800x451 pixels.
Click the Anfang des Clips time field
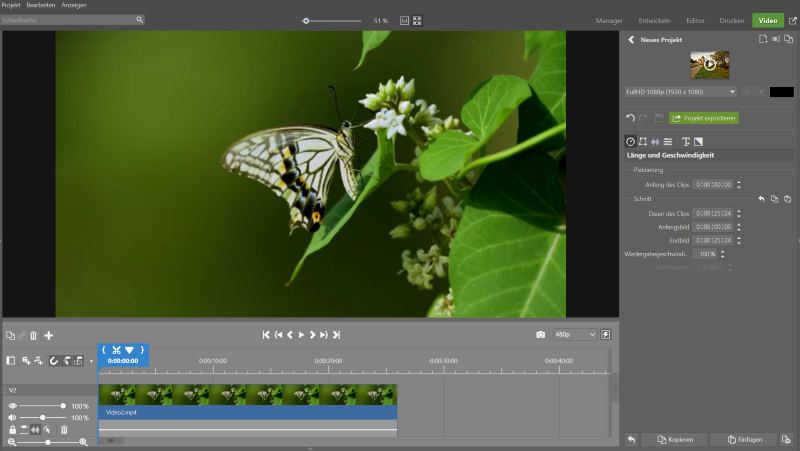coord(713,185)
